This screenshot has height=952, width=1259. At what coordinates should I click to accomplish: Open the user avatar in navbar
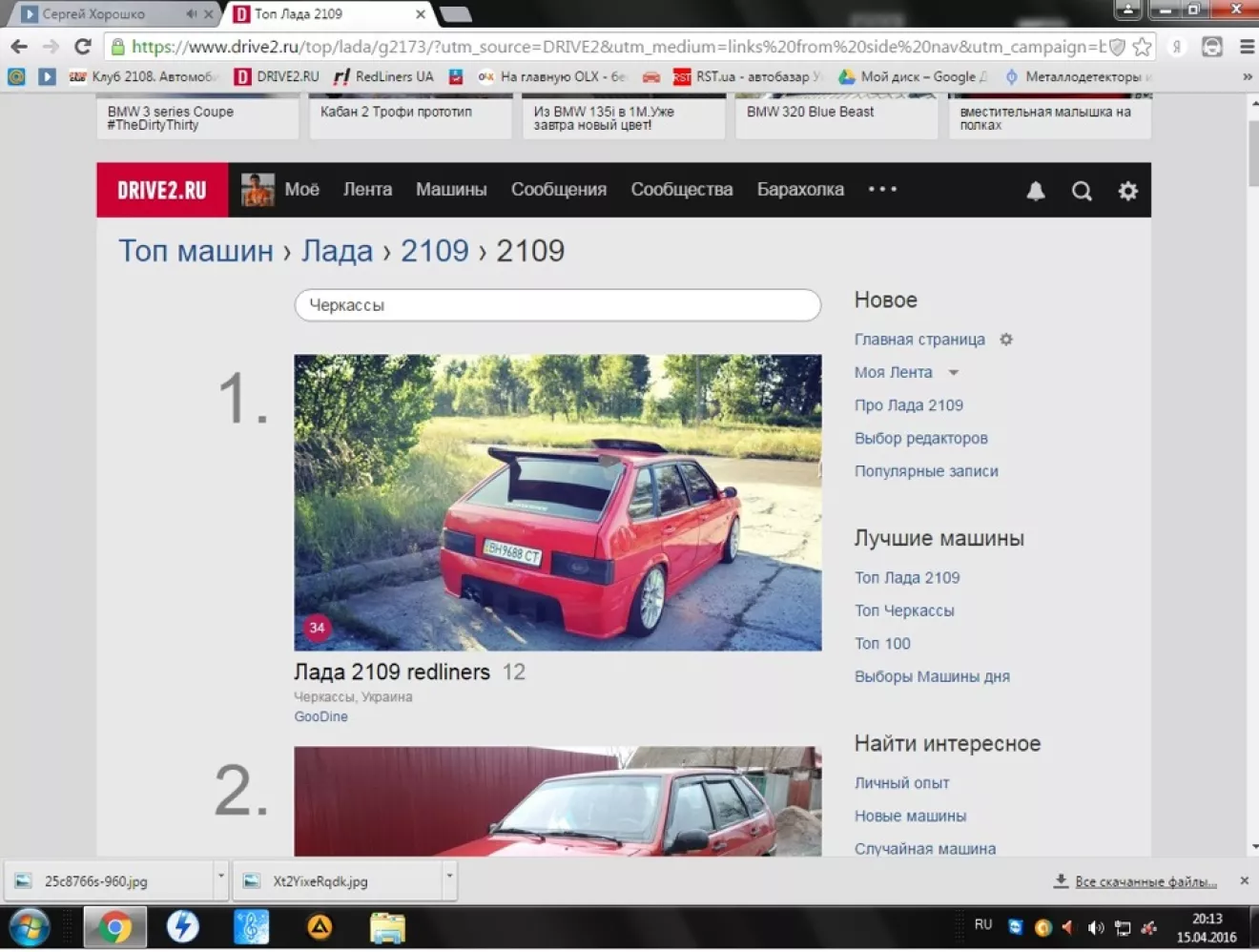pos(258,190)
